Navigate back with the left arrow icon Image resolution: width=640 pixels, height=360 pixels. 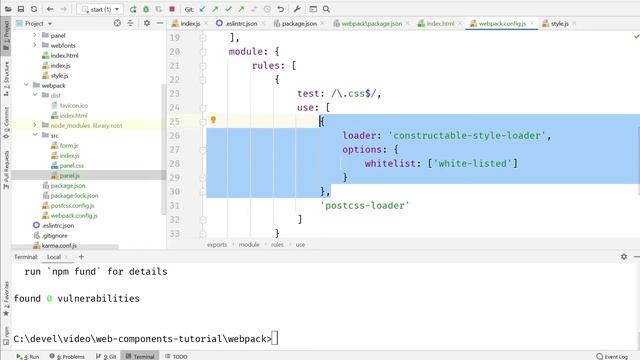(x=50, y=9)
